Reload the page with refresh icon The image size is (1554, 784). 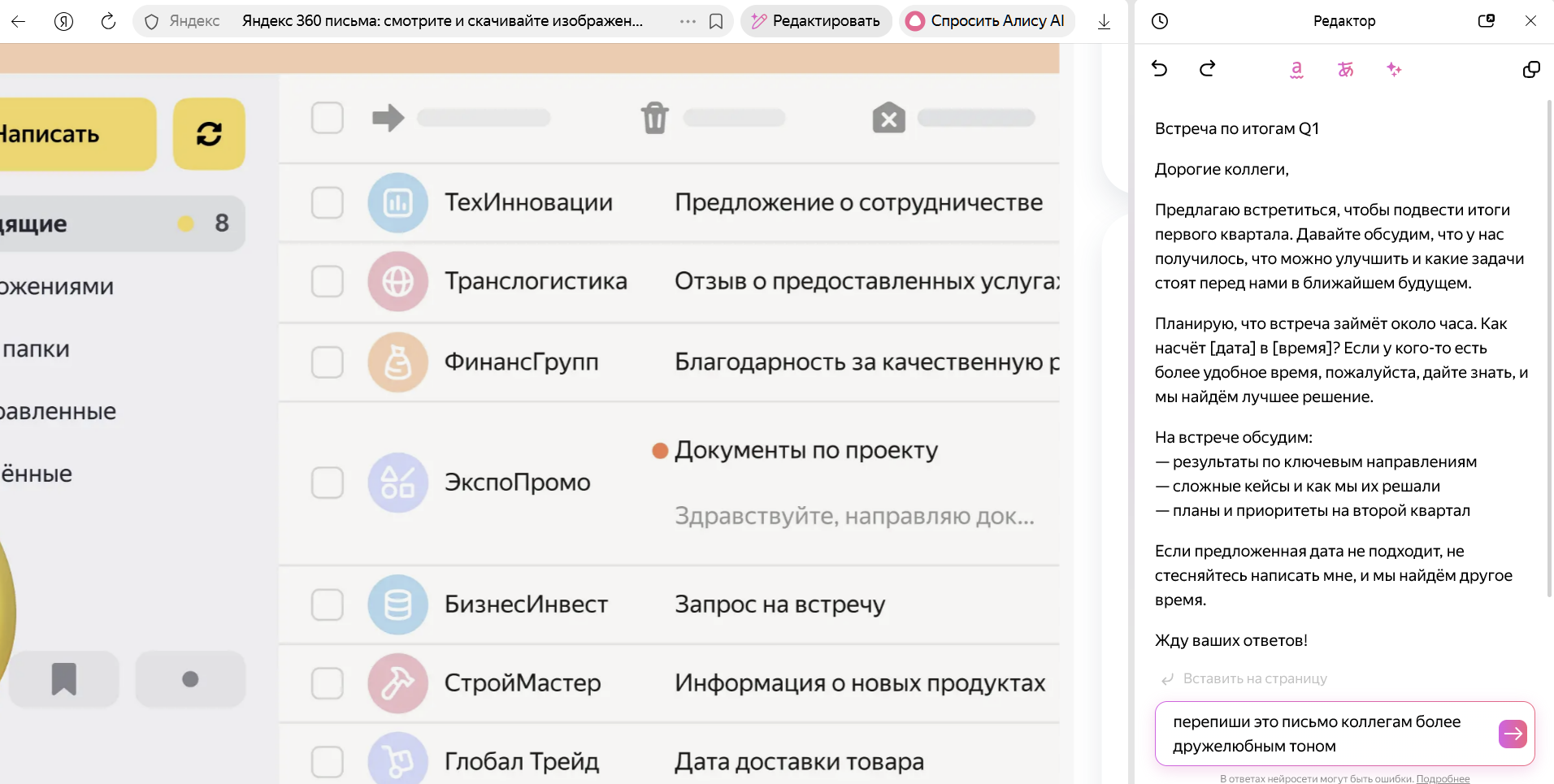(x=108, y=21)
